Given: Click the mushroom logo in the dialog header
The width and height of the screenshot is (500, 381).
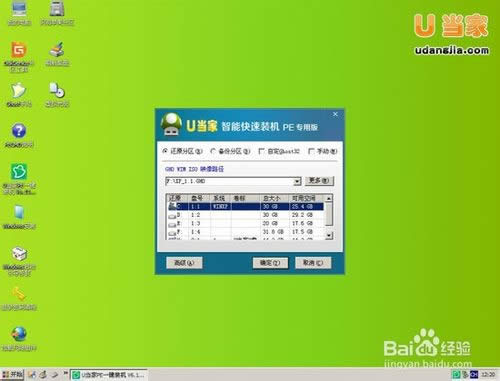Looking at the screenshot, I should (171, 124).
